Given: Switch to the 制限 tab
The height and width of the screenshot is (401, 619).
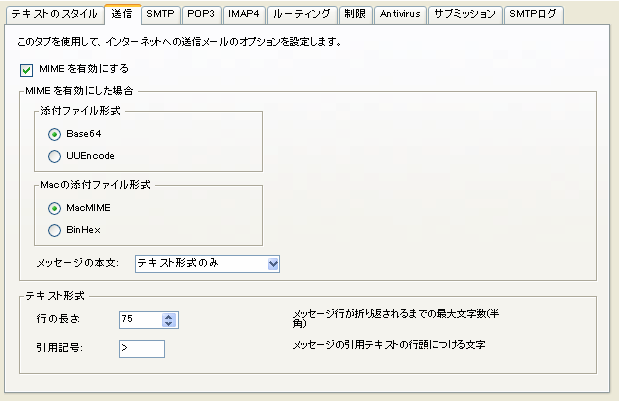Looking at the screenshot, I should [x=354, y=15].
